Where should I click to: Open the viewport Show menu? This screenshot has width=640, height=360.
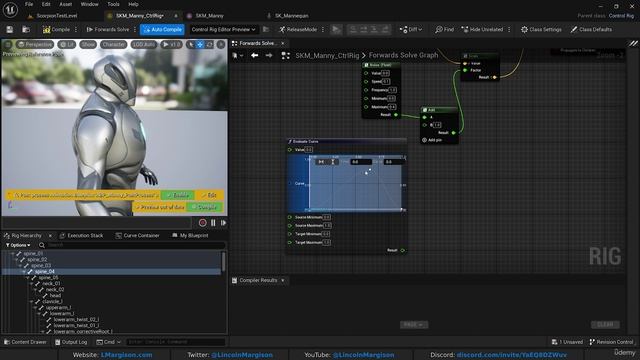[x=88, y=44]
